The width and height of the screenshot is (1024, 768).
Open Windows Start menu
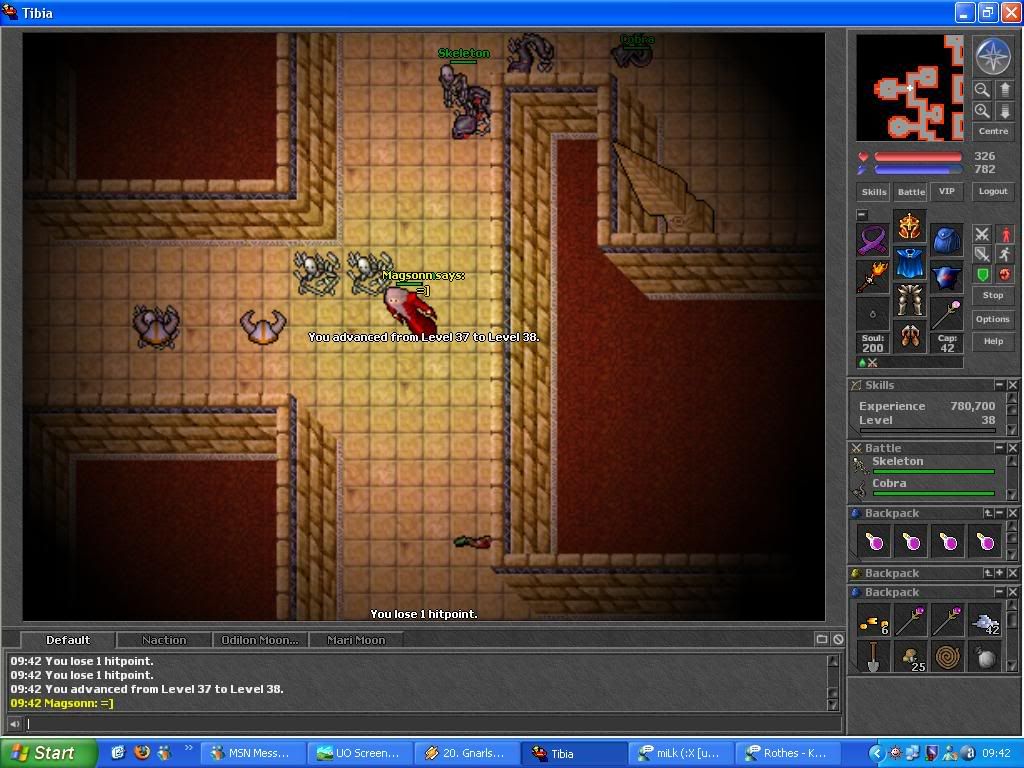point(48,753)
